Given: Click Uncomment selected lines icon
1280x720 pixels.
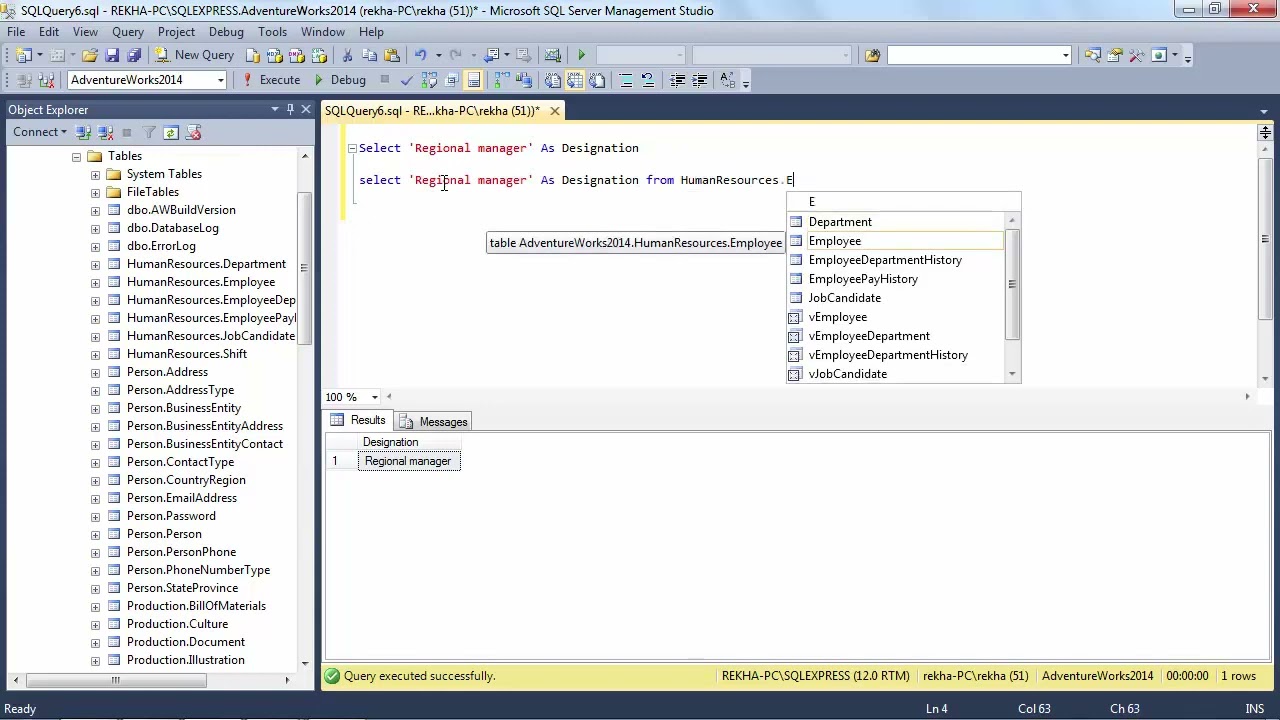Looking at the screenshot, I should [648, 80].
